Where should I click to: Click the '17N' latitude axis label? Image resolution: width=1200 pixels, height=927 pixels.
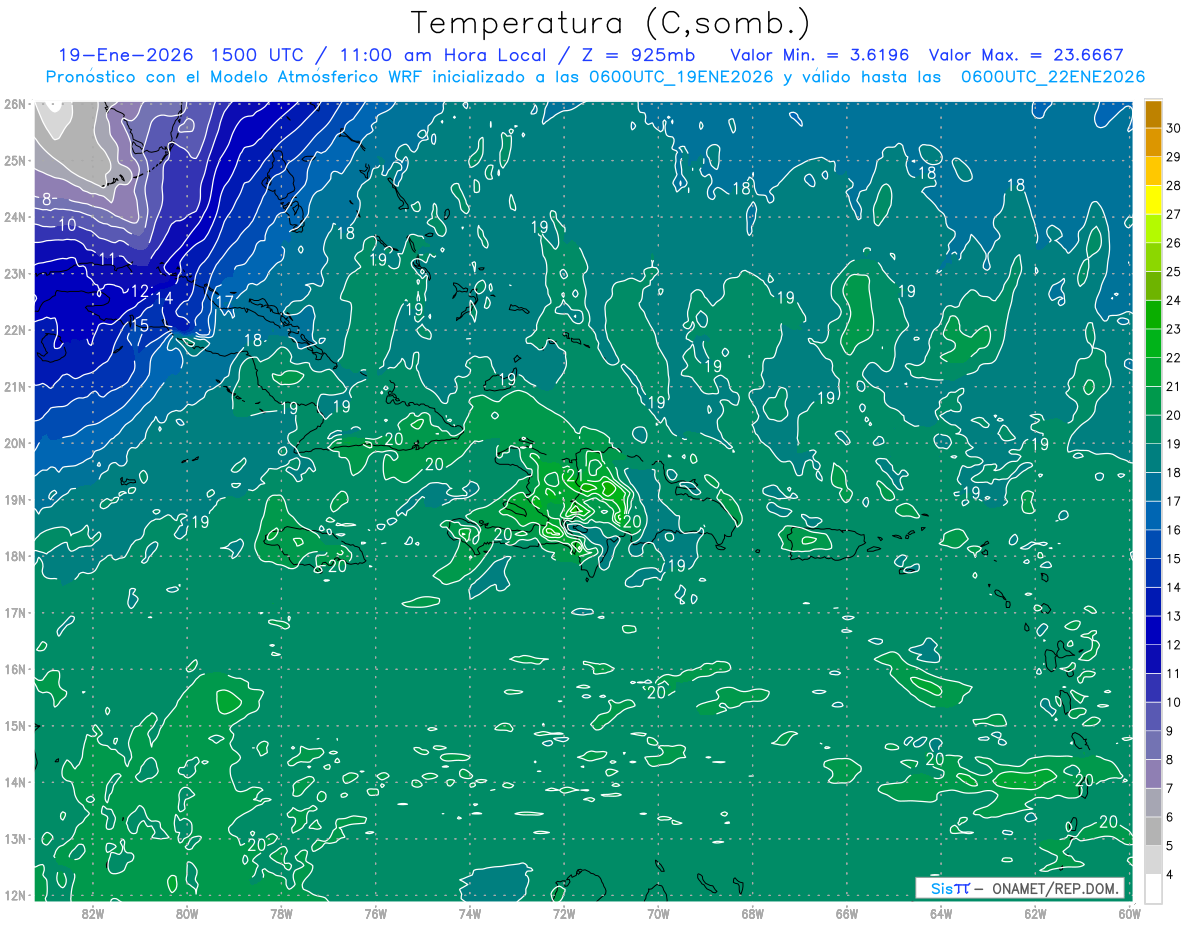[14, 612]
